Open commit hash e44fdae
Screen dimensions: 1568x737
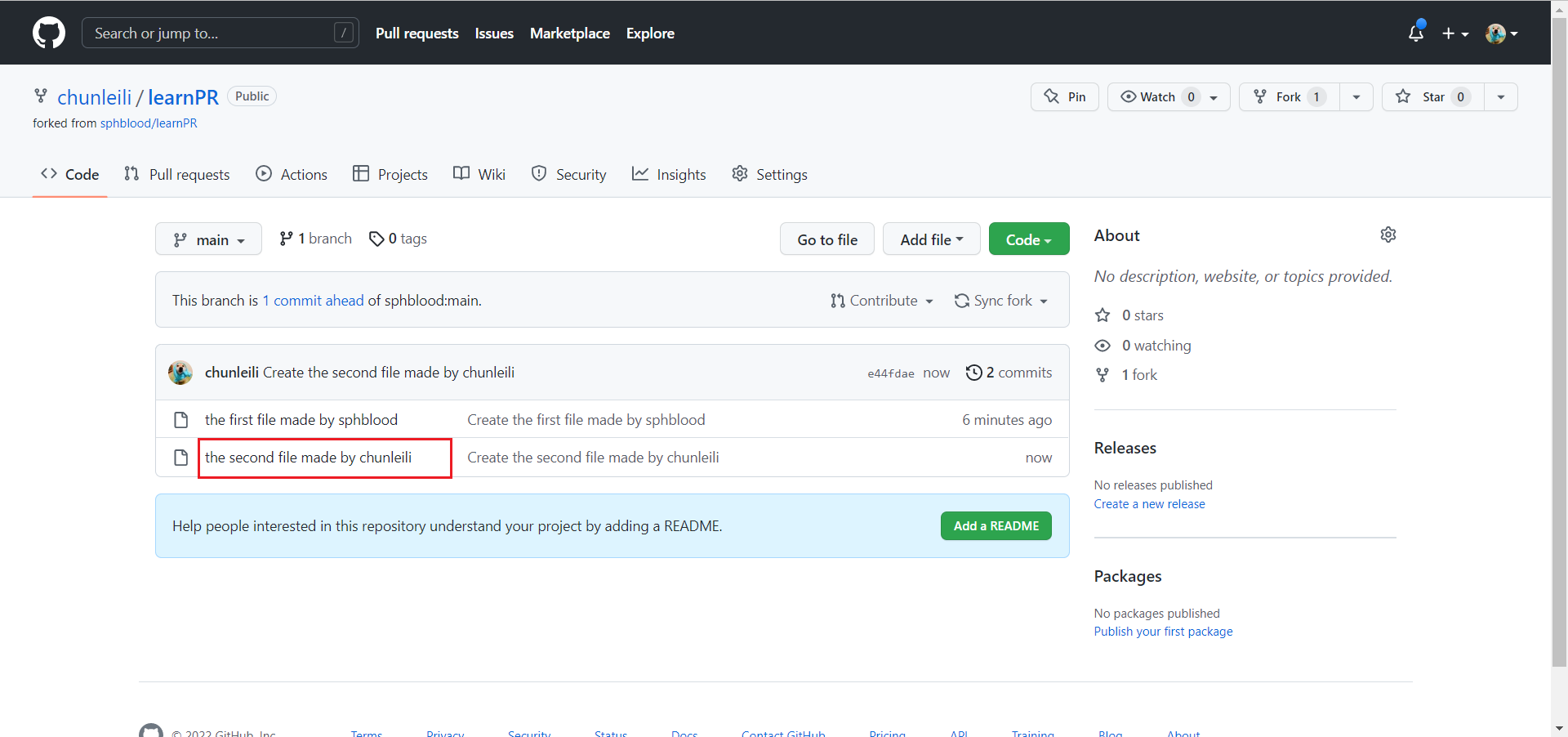tap(891, 373)
